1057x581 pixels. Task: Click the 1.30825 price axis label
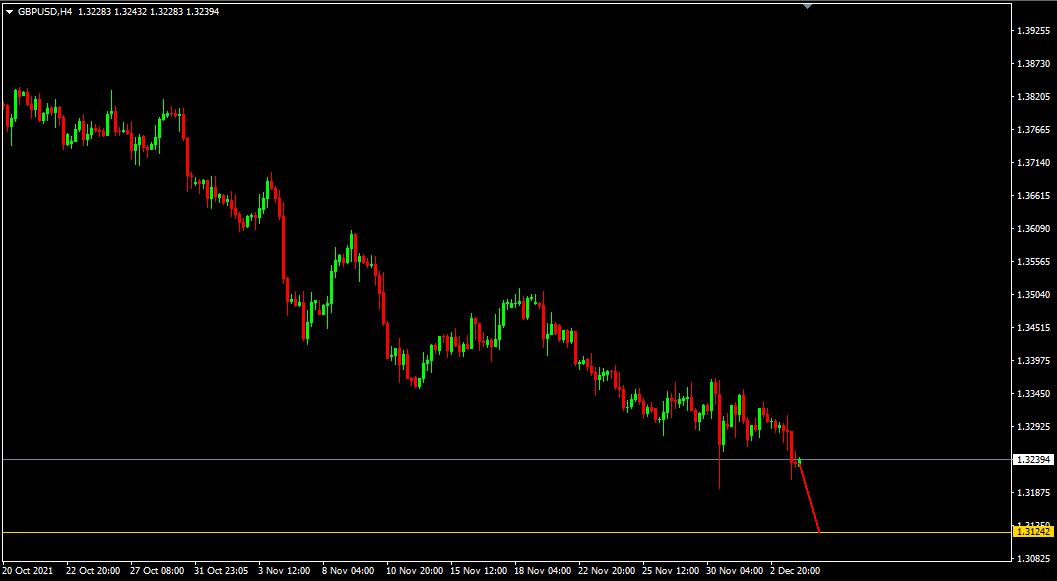pos(1034,559)
